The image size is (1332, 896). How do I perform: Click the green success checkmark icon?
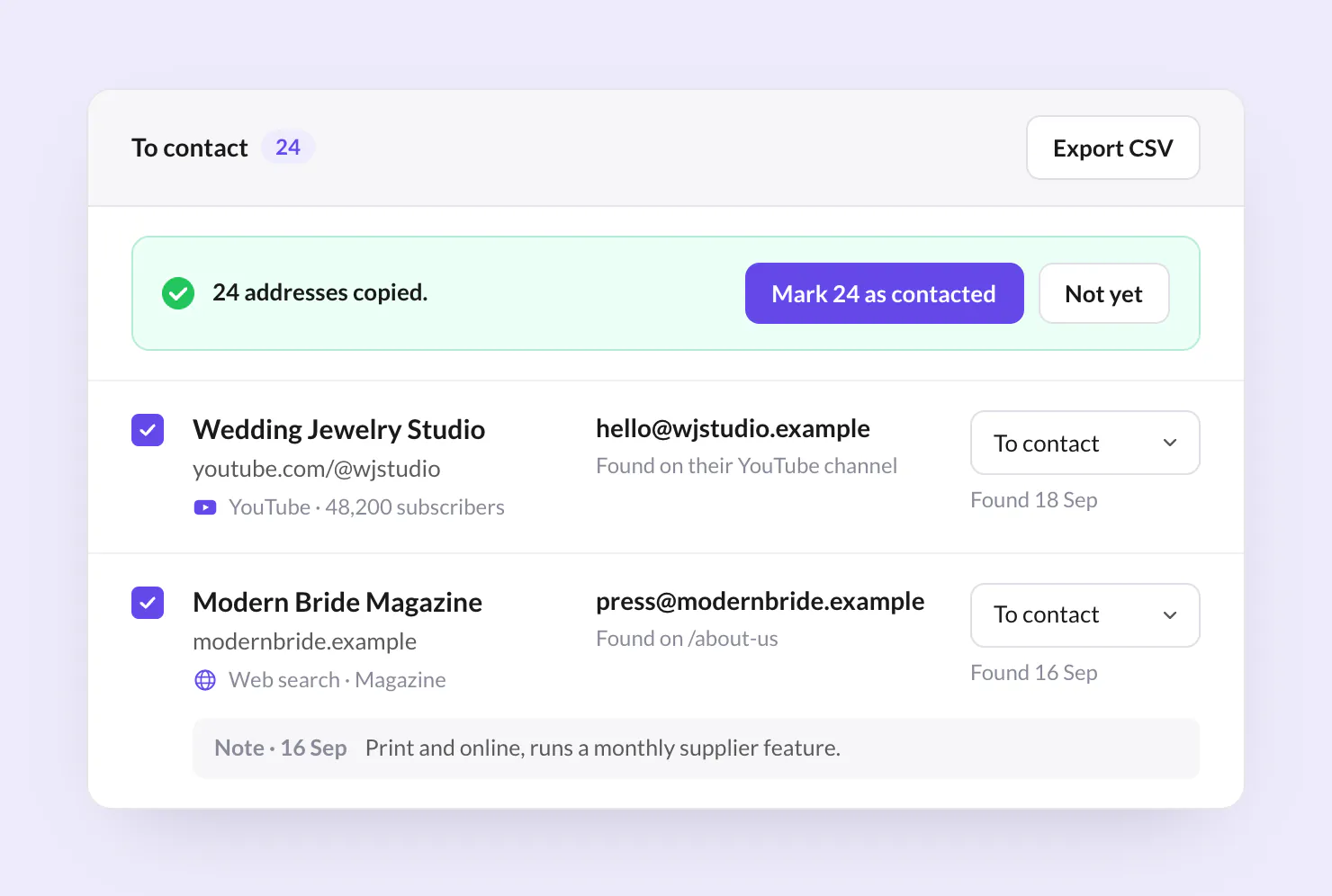click(178, 293)
